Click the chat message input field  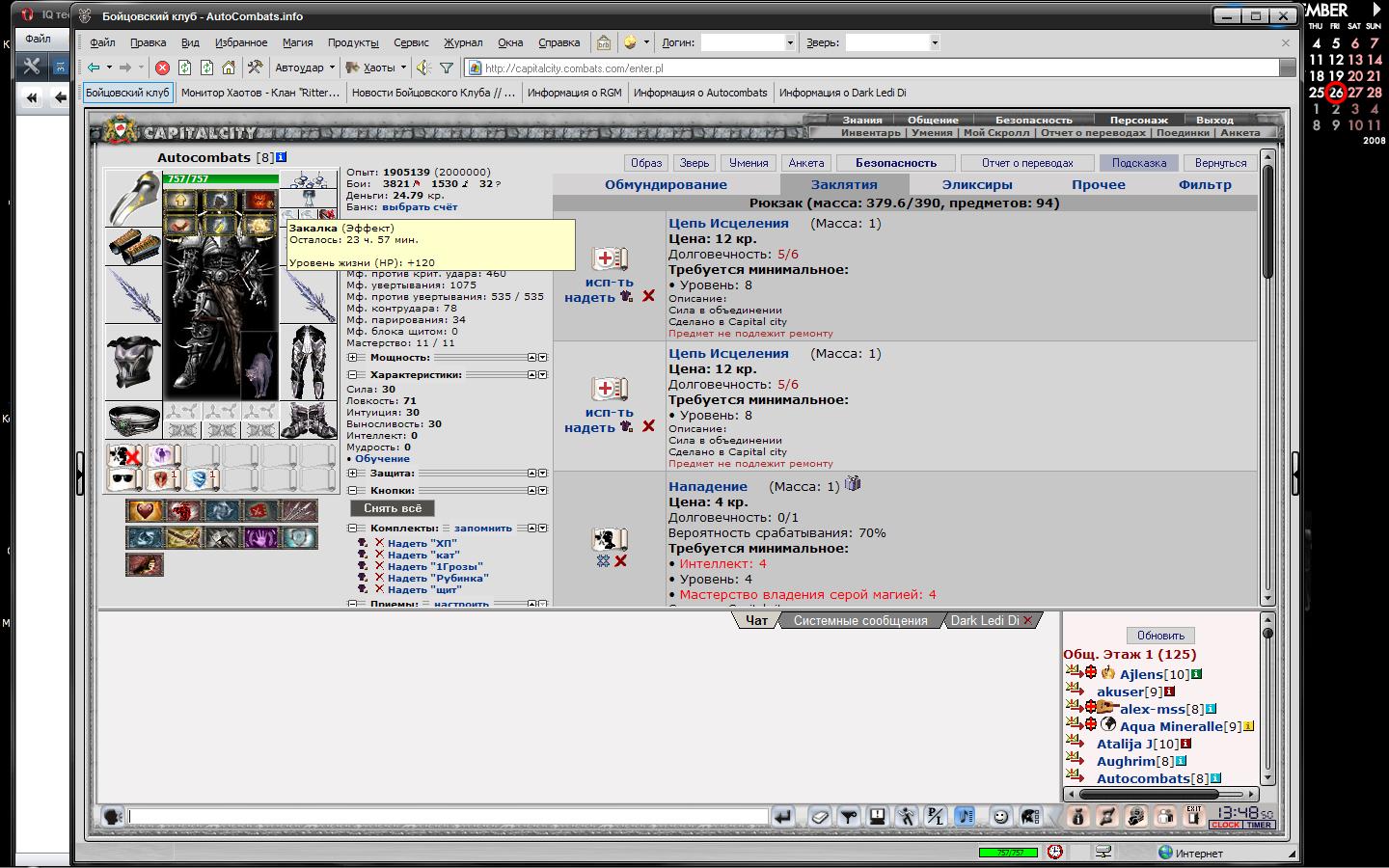pyautogui.click(x=449, y=817)
